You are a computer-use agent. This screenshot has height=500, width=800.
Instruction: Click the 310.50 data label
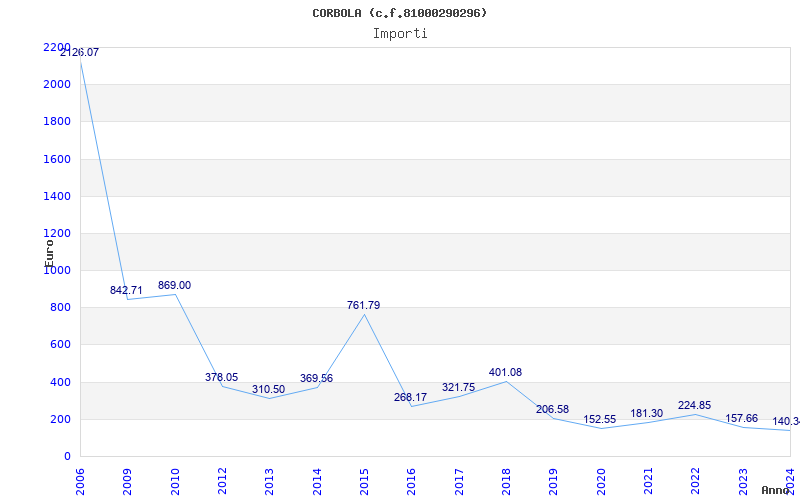[x=268, y=389]
